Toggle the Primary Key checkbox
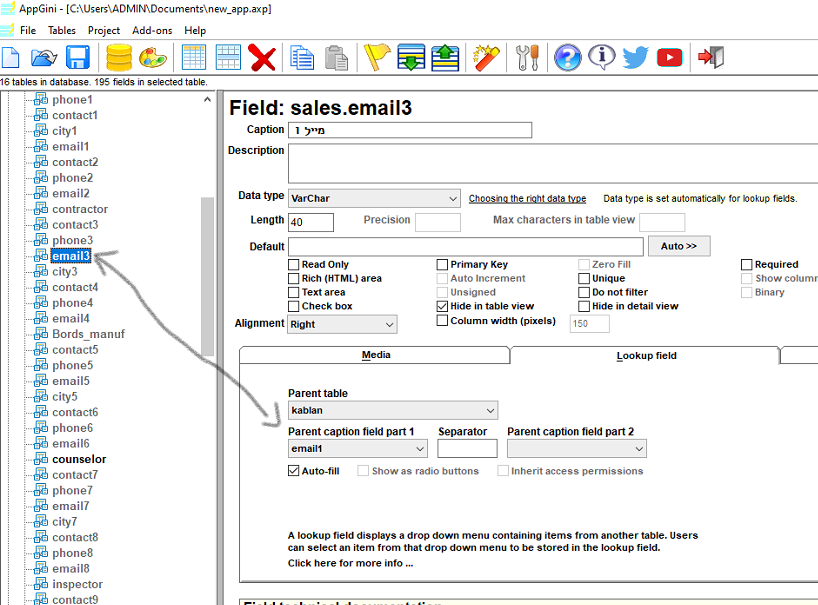The width and height of the screenshot is (818, 605). (442, 264)
